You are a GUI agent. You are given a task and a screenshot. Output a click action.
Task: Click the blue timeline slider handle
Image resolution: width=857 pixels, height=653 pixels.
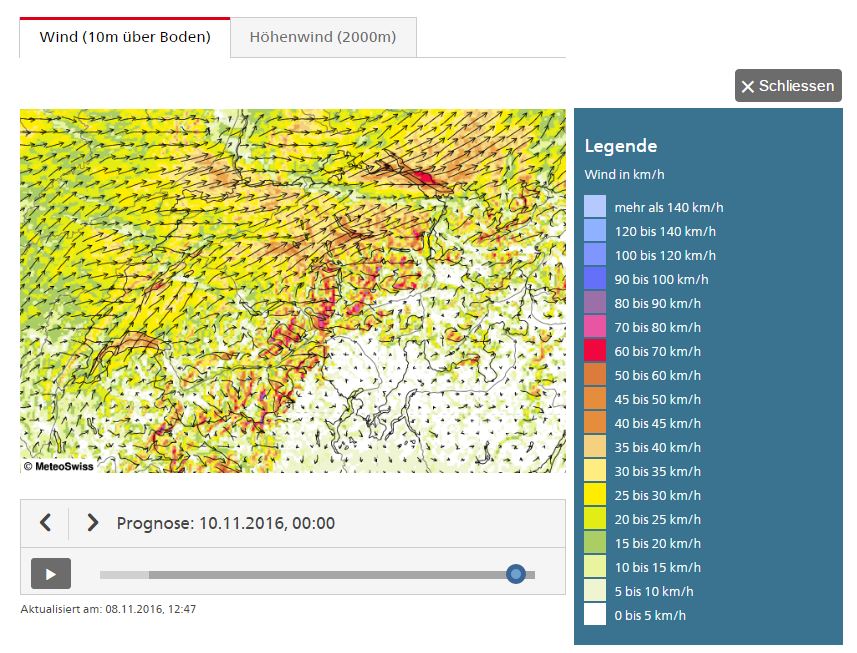pos(516,574)
